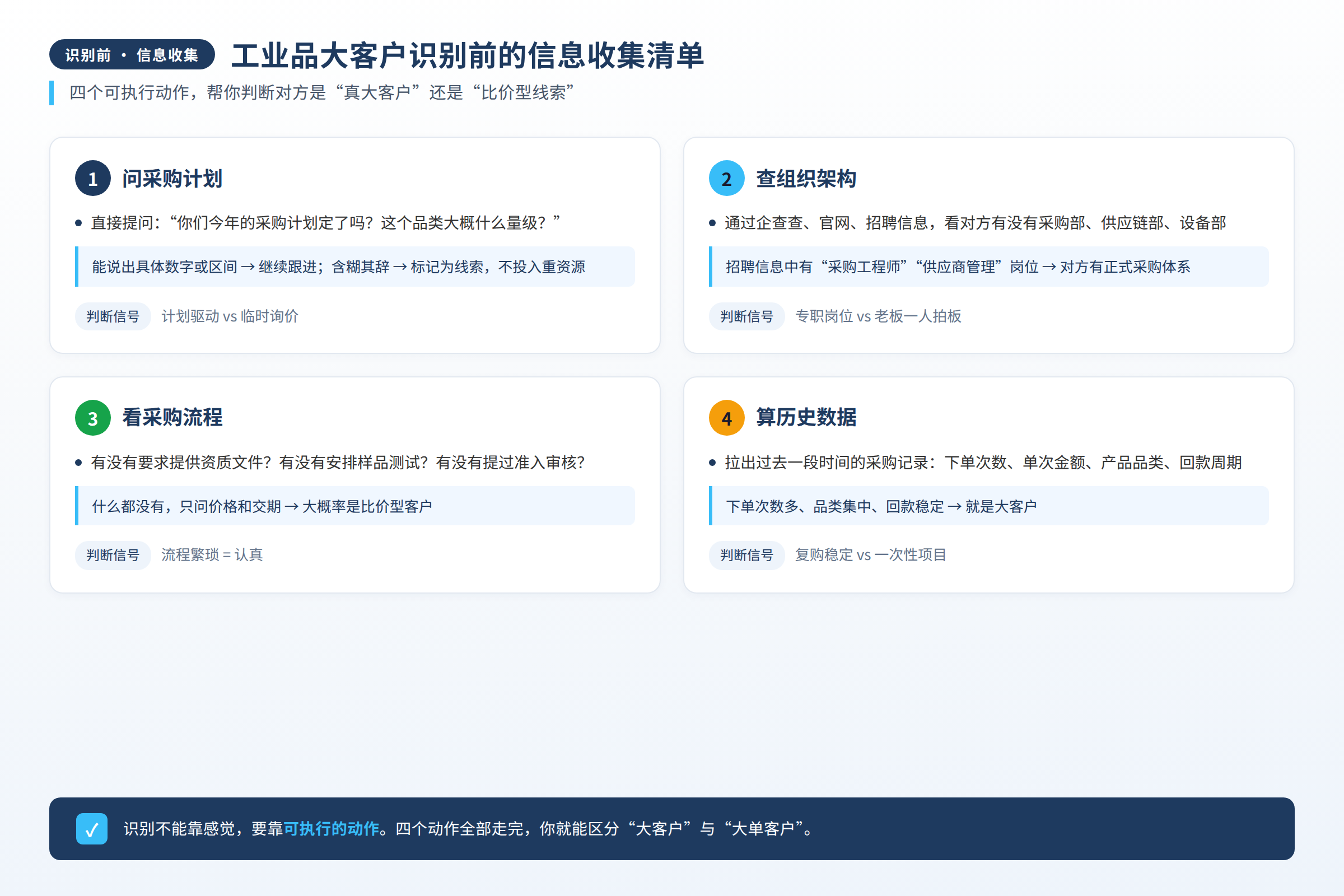Click the checkmark icon in bottom banner
This screenshot has width=1344, height=896.
(91, 829)
